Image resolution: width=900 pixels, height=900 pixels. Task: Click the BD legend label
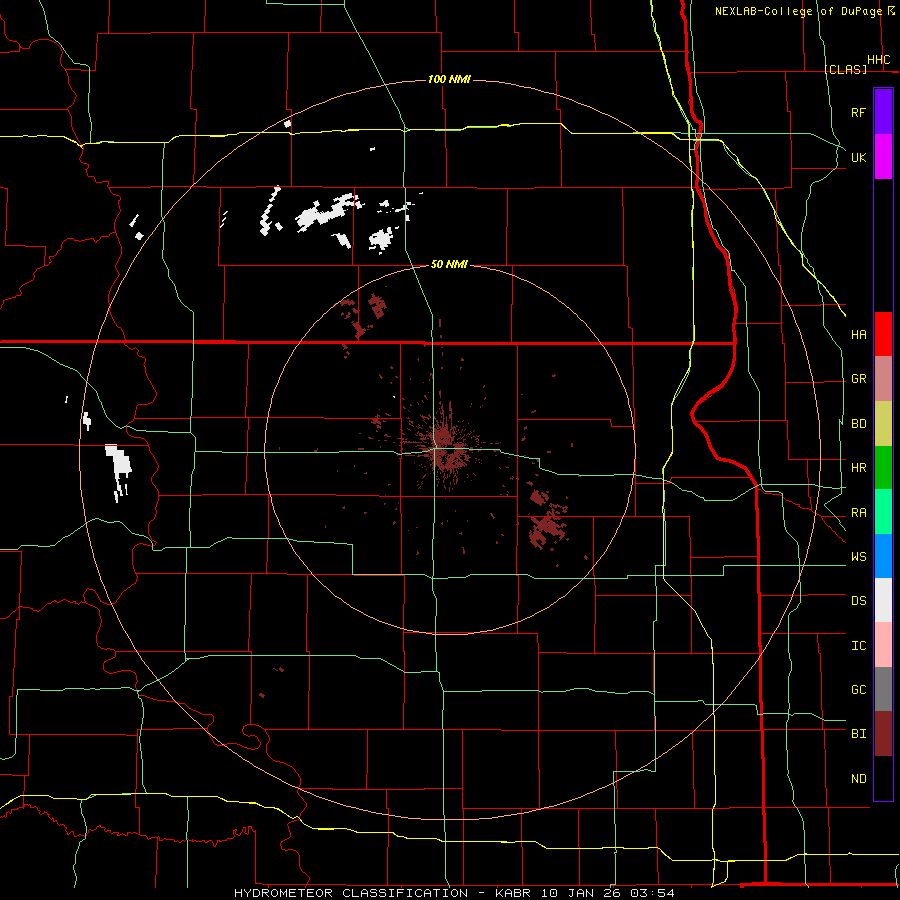pyautogui.click(x=858, y=424)
